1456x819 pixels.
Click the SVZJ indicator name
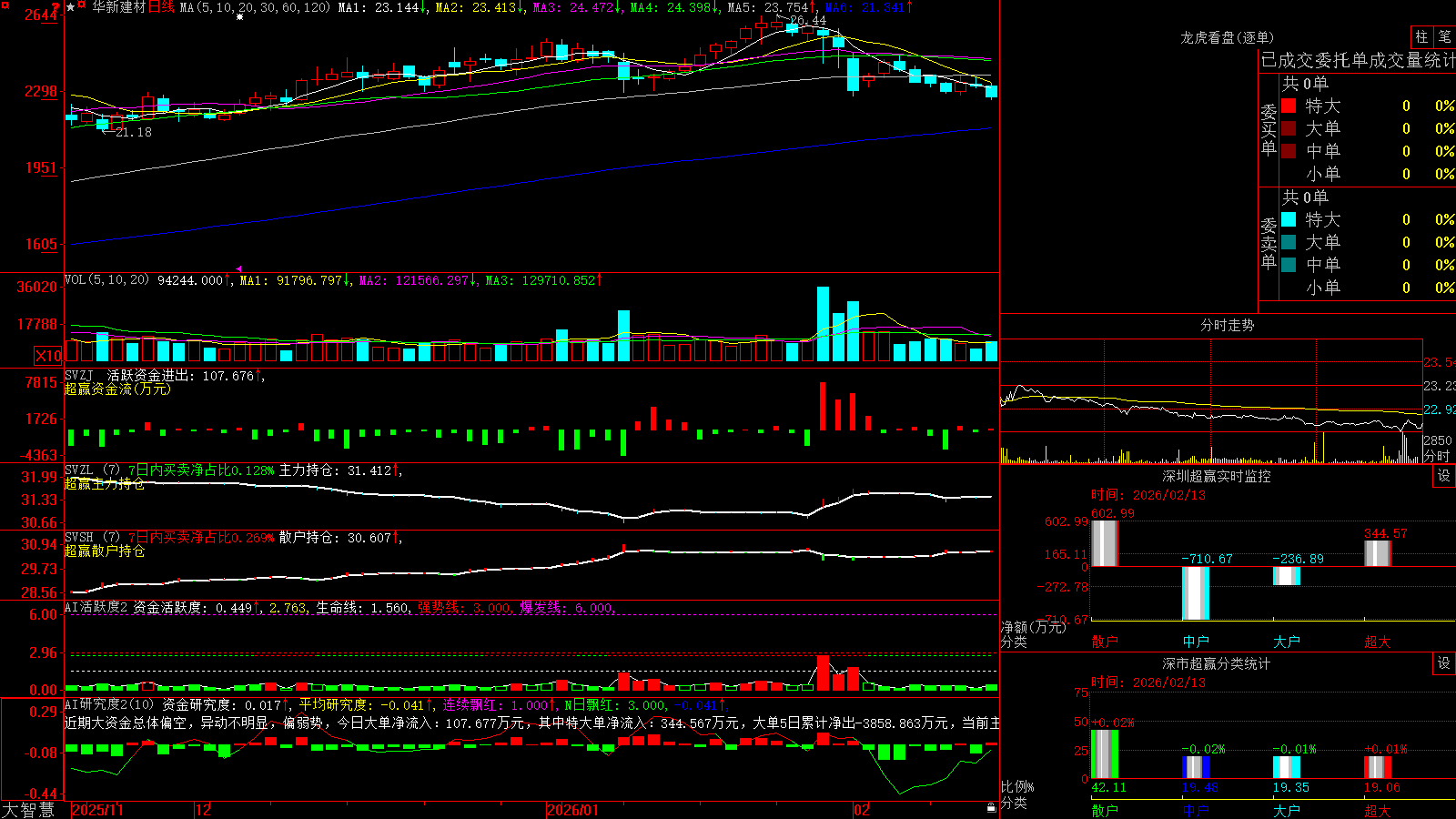(x=78, y=376)
